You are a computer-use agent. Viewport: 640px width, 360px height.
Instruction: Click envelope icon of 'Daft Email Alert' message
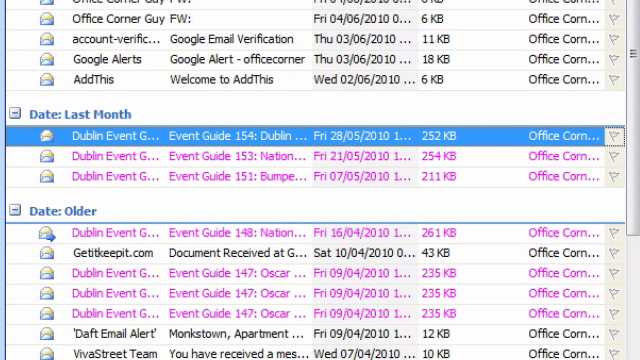pyautogui.click(x=47, y=334)
